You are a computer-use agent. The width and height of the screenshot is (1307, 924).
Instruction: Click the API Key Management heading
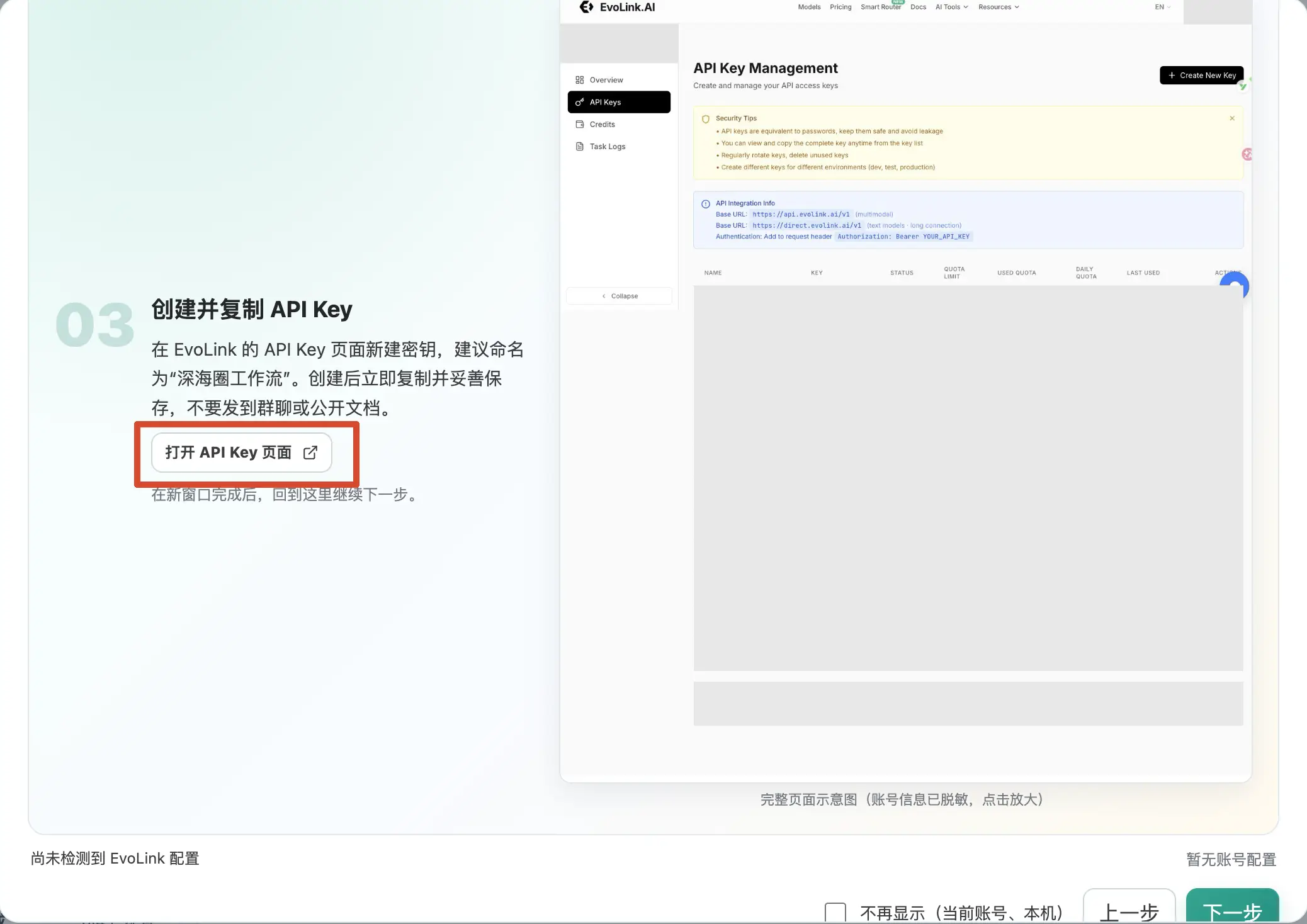point(765,68)
